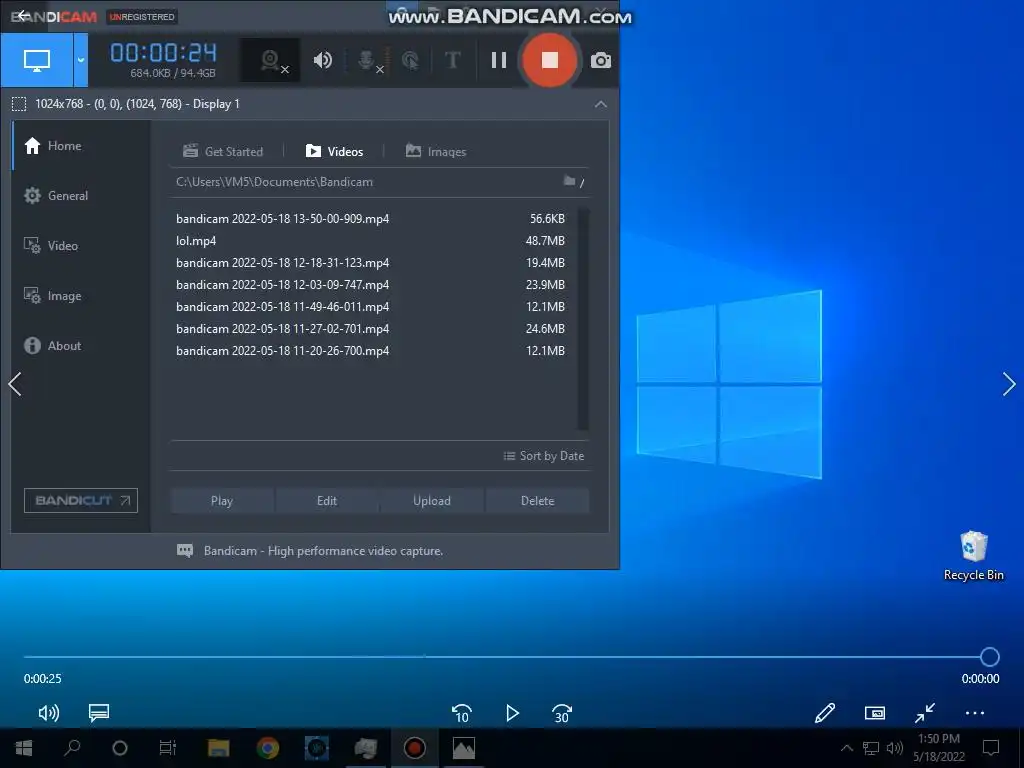Click the Play button in Bandicam

tap(222, 501)
